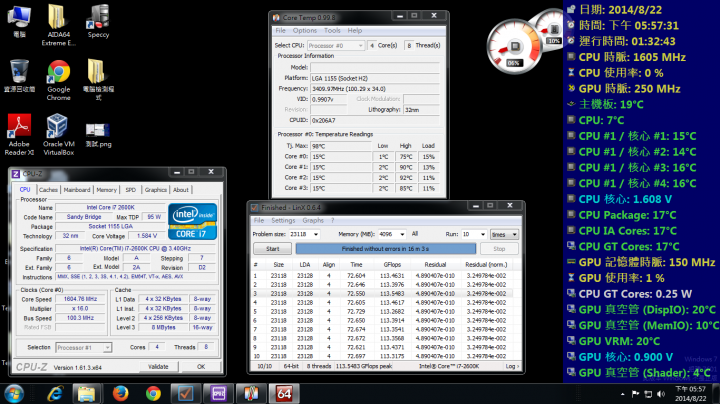Open Internet Explorer from the taskbar
This screenshot has height=404, width=720.
pyautogui.click(x=56, y=394)
